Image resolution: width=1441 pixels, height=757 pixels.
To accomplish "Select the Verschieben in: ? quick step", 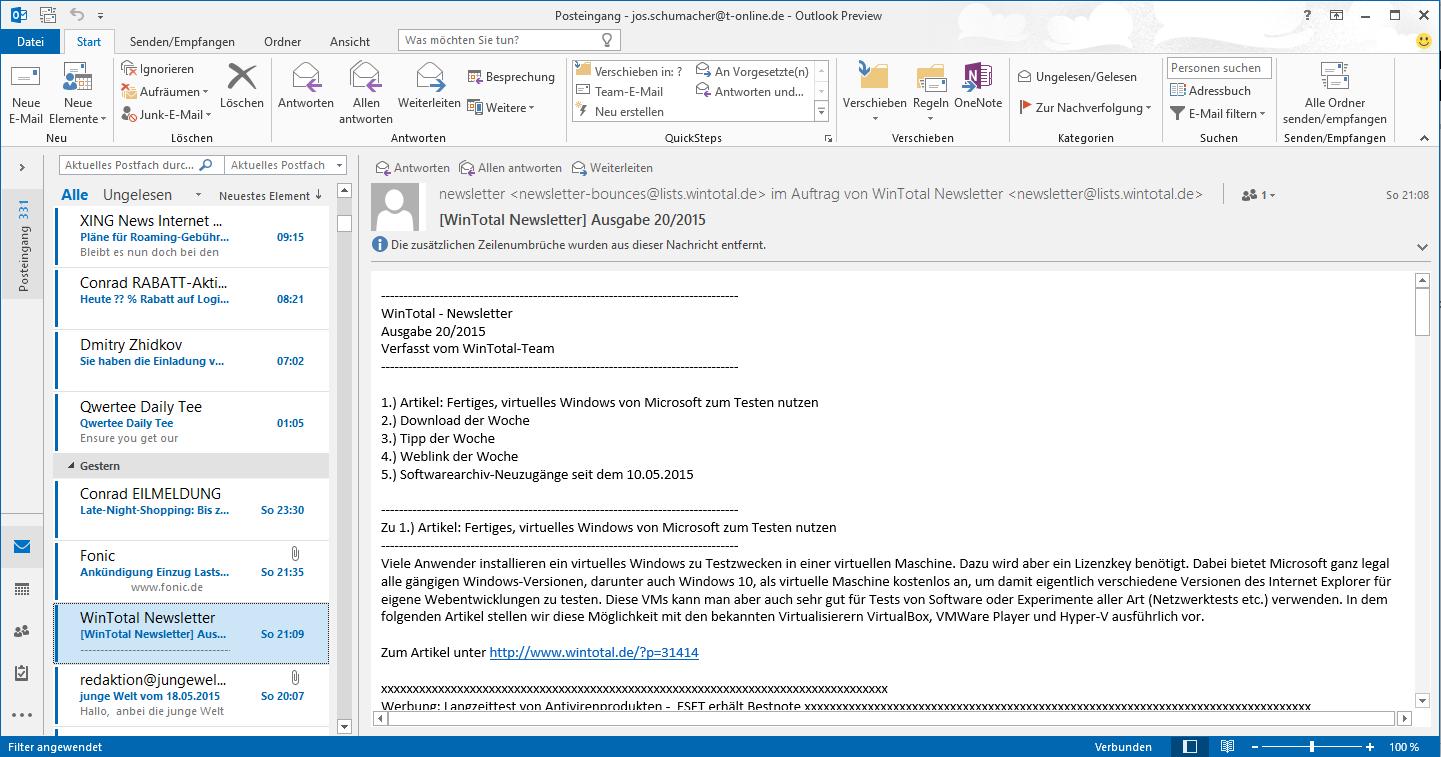I will [x=631, y=72].
